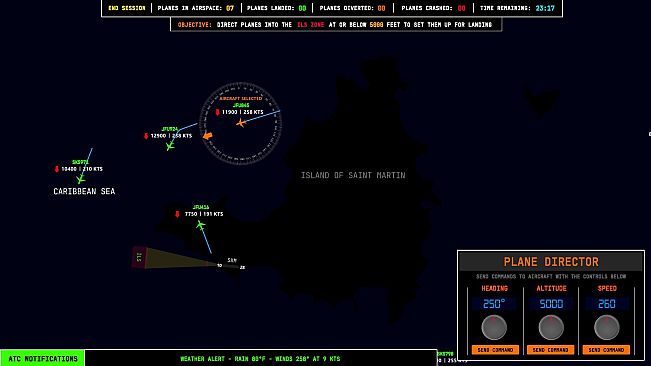Click the END SESSION button
This screenshot has width=651, height=366.
tap(127, 8)
